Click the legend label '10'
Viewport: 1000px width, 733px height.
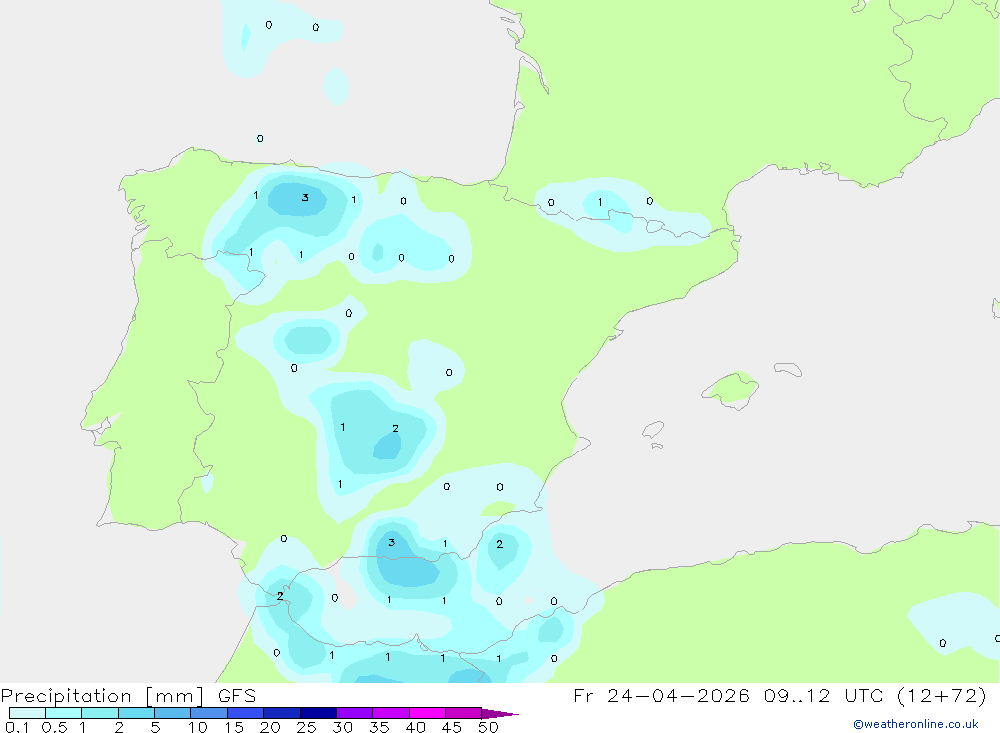pyautogui.click(x=197, y=727)
